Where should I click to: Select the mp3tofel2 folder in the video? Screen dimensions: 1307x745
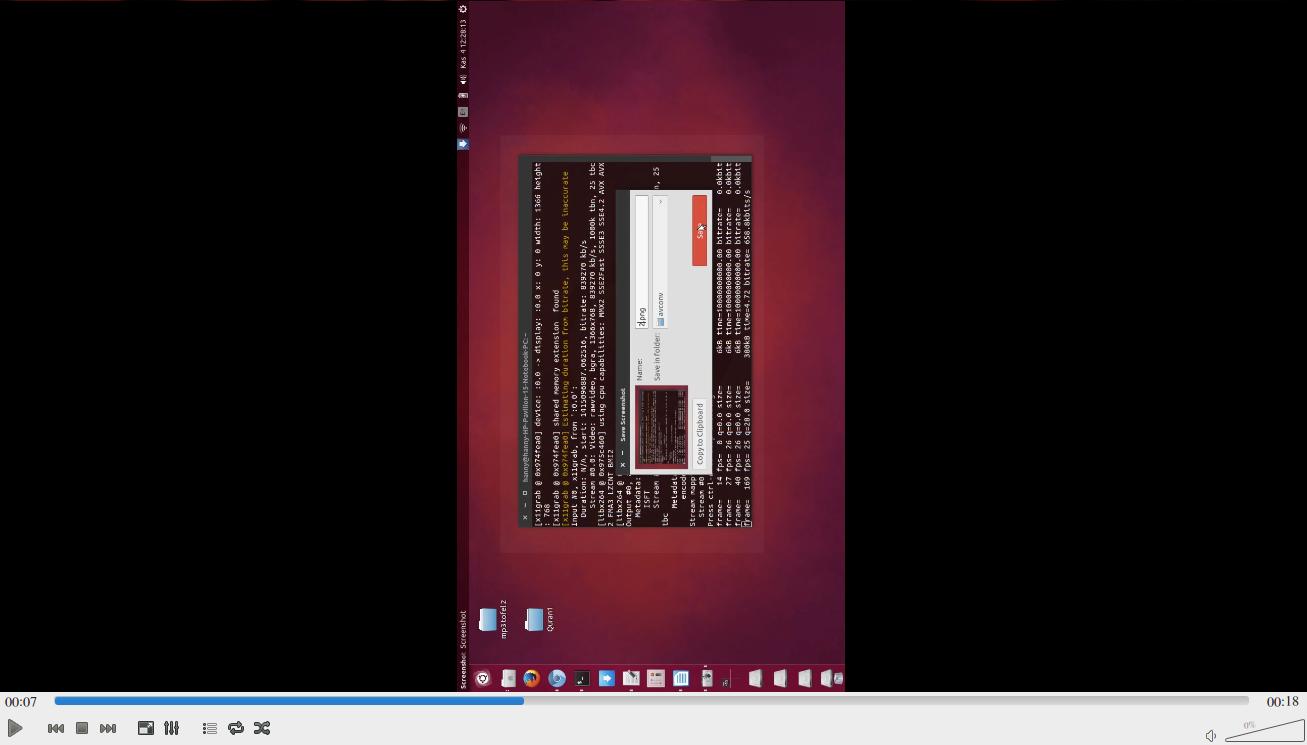coord(492,620)
